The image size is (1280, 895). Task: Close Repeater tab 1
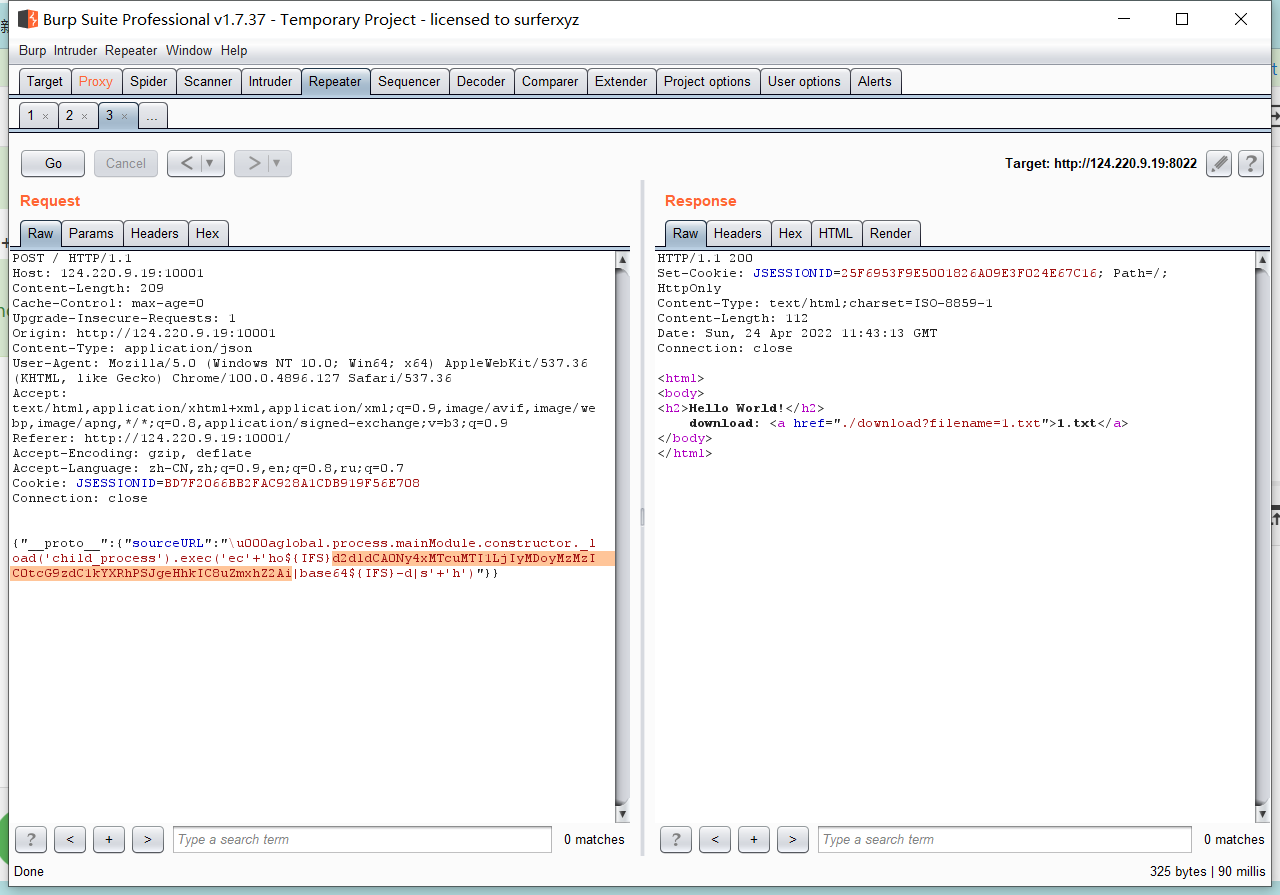pyautogui.click(x=45, y=116)
